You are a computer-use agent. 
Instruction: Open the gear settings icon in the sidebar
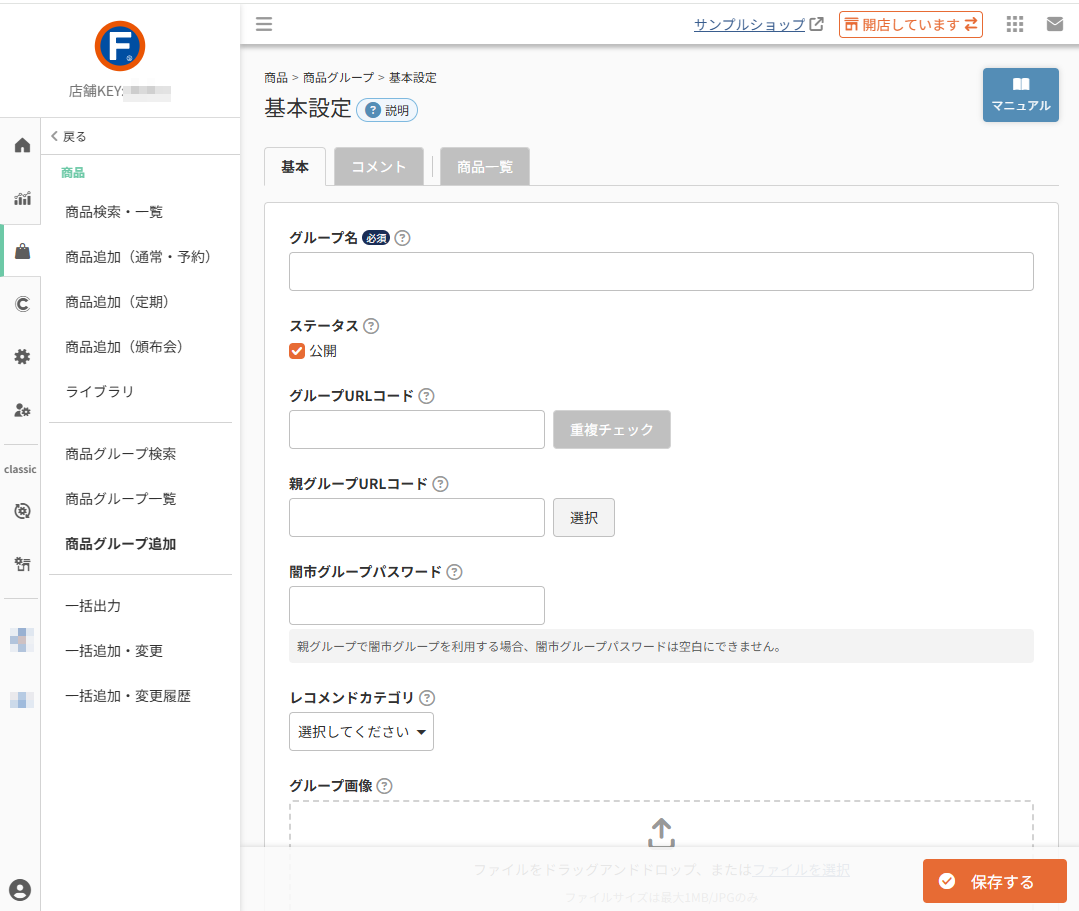coord(22,356)
